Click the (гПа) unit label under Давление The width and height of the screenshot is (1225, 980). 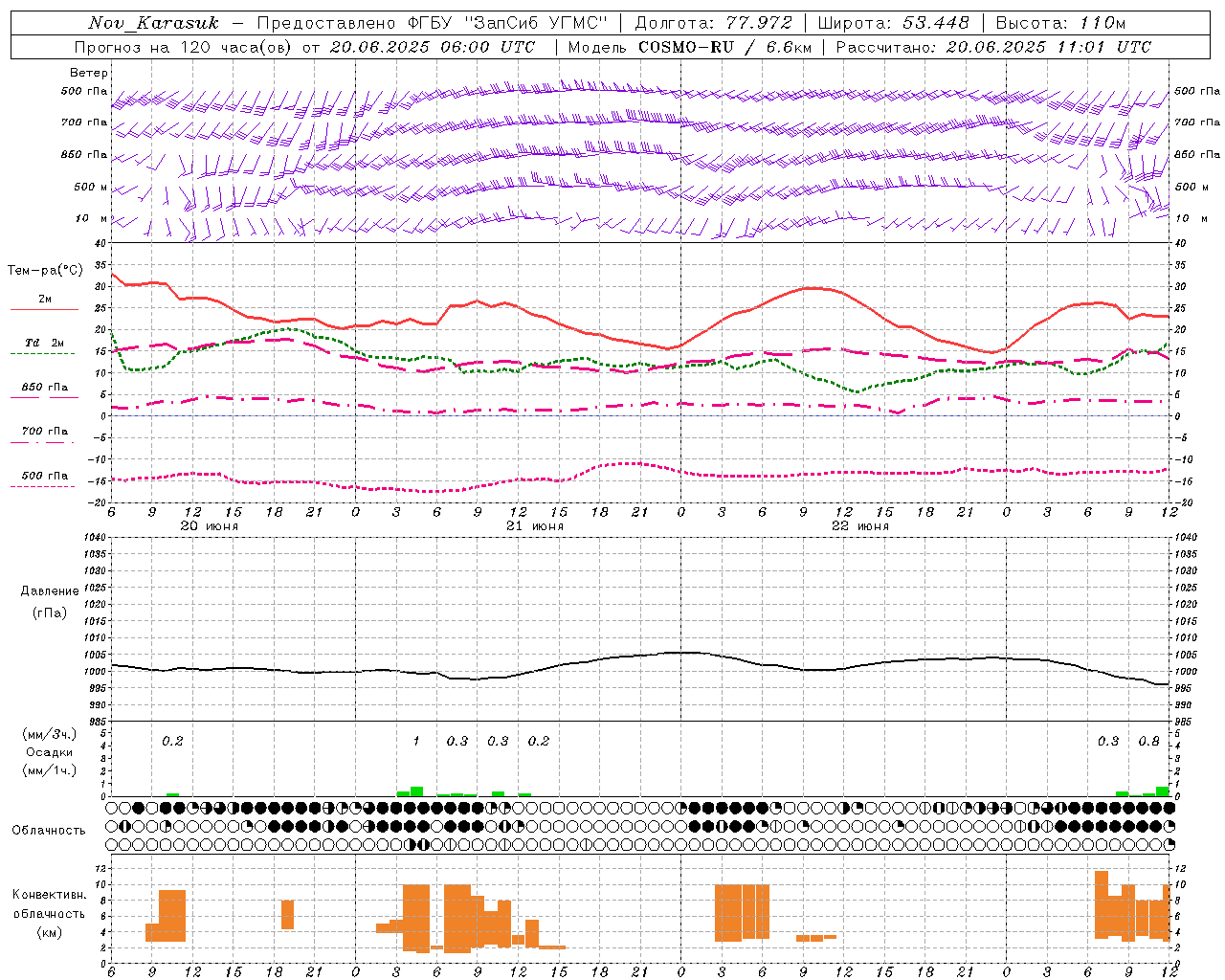pos(50,612)
